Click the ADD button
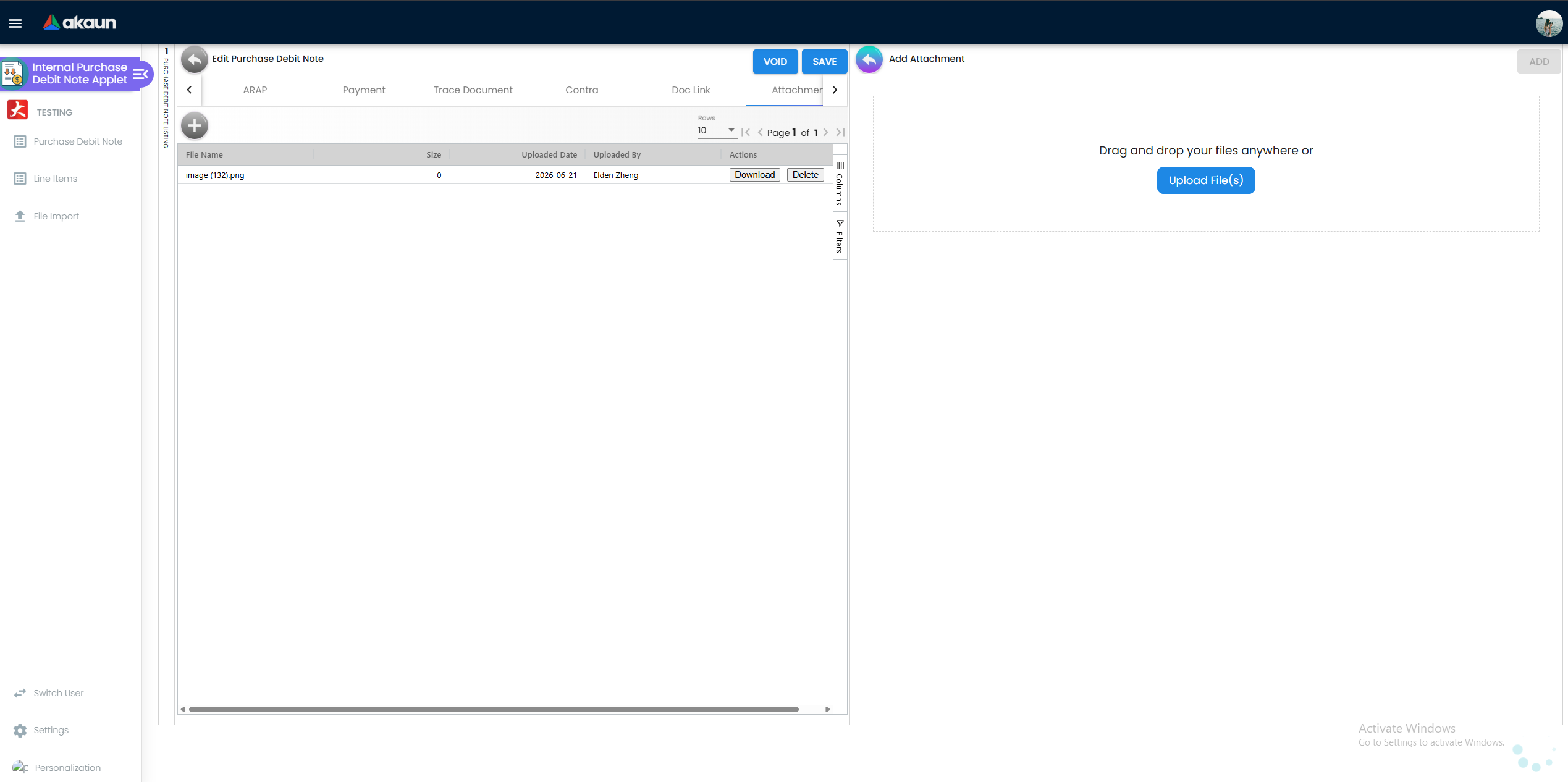This screenshot has height=782, width=1568. point(1538,61)
